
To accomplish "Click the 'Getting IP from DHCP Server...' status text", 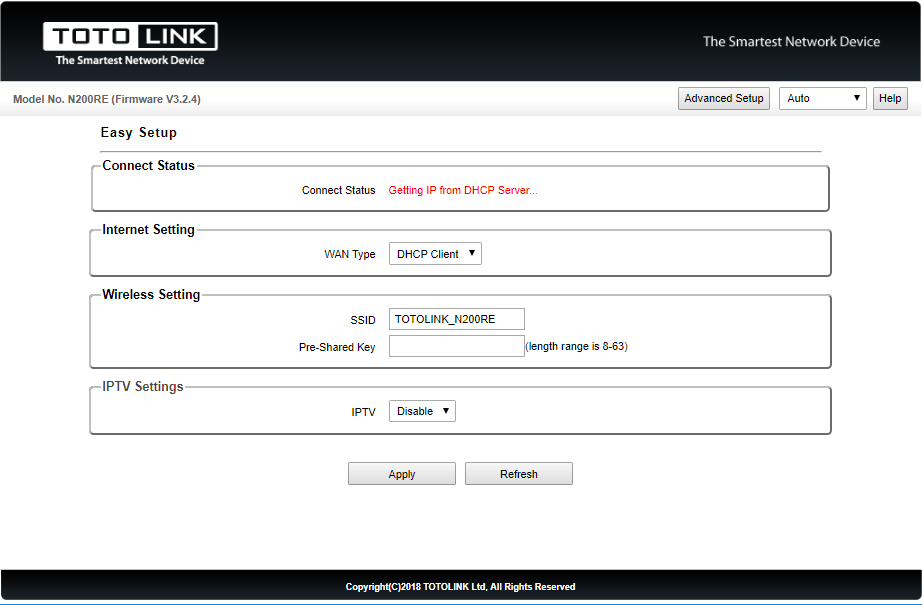I will coord(463,190).
